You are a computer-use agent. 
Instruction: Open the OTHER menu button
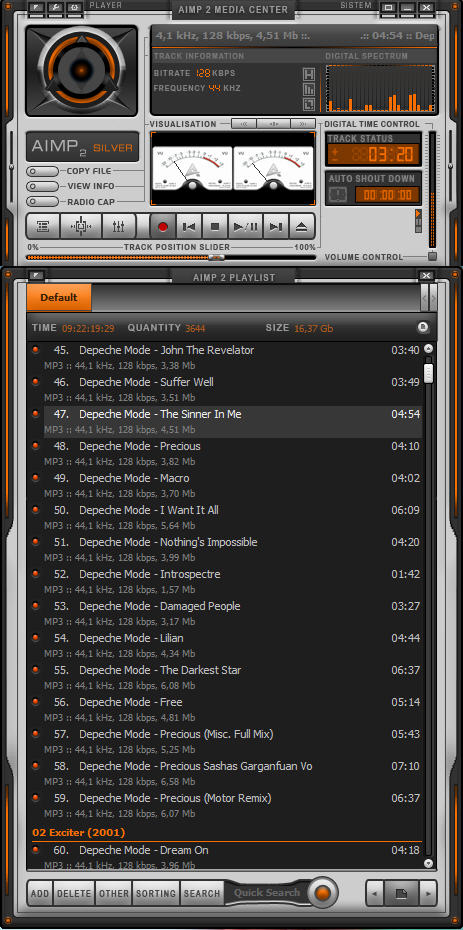pos(114,893)
